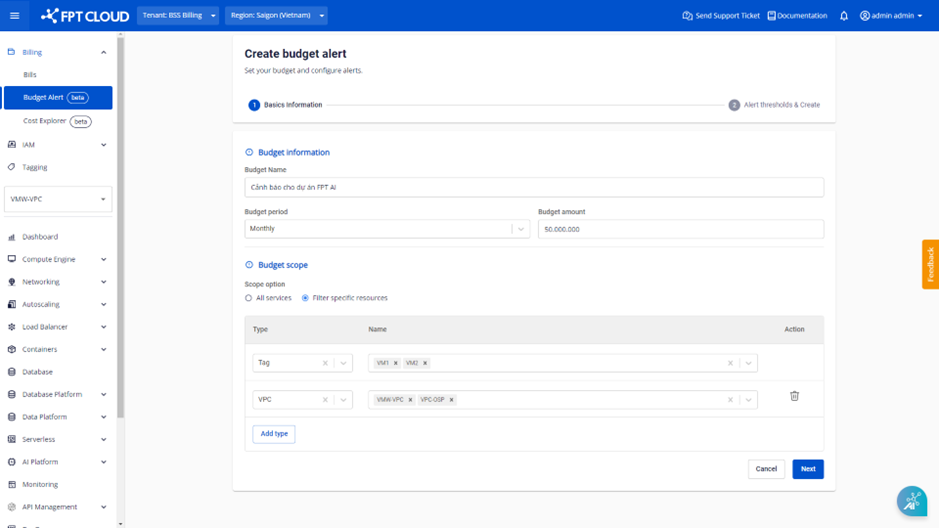Image resolution: width=939 pixels, height=528 pixels.
Task: Remove the VM1 tag chip
Action: (x=396, y=363)
